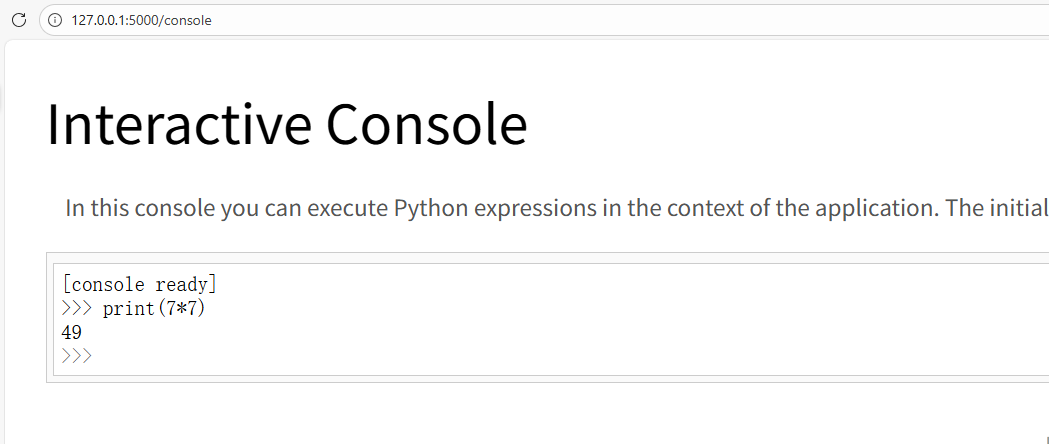Click the print(7*7) command text
The width and height of the screenshot is (1049, 444).
pos(154,308)
